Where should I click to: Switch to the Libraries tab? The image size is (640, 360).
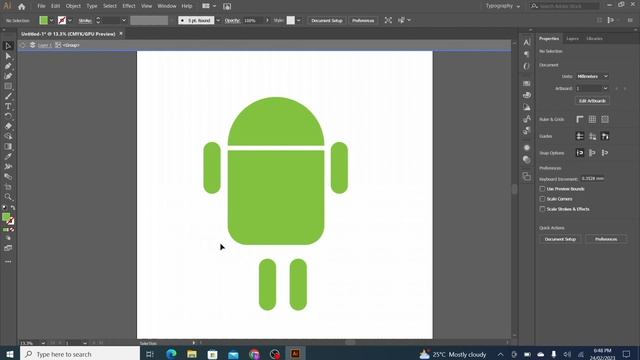[x=594, y=38]
